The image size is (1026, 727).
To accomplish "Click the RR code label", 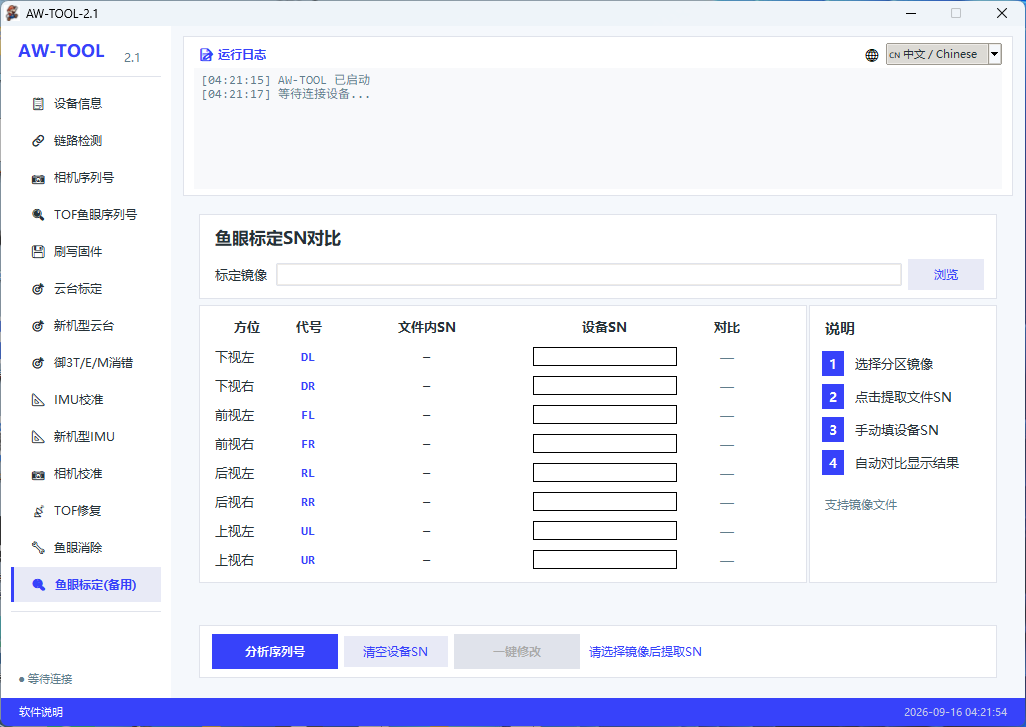I will (x=308, y=503).
